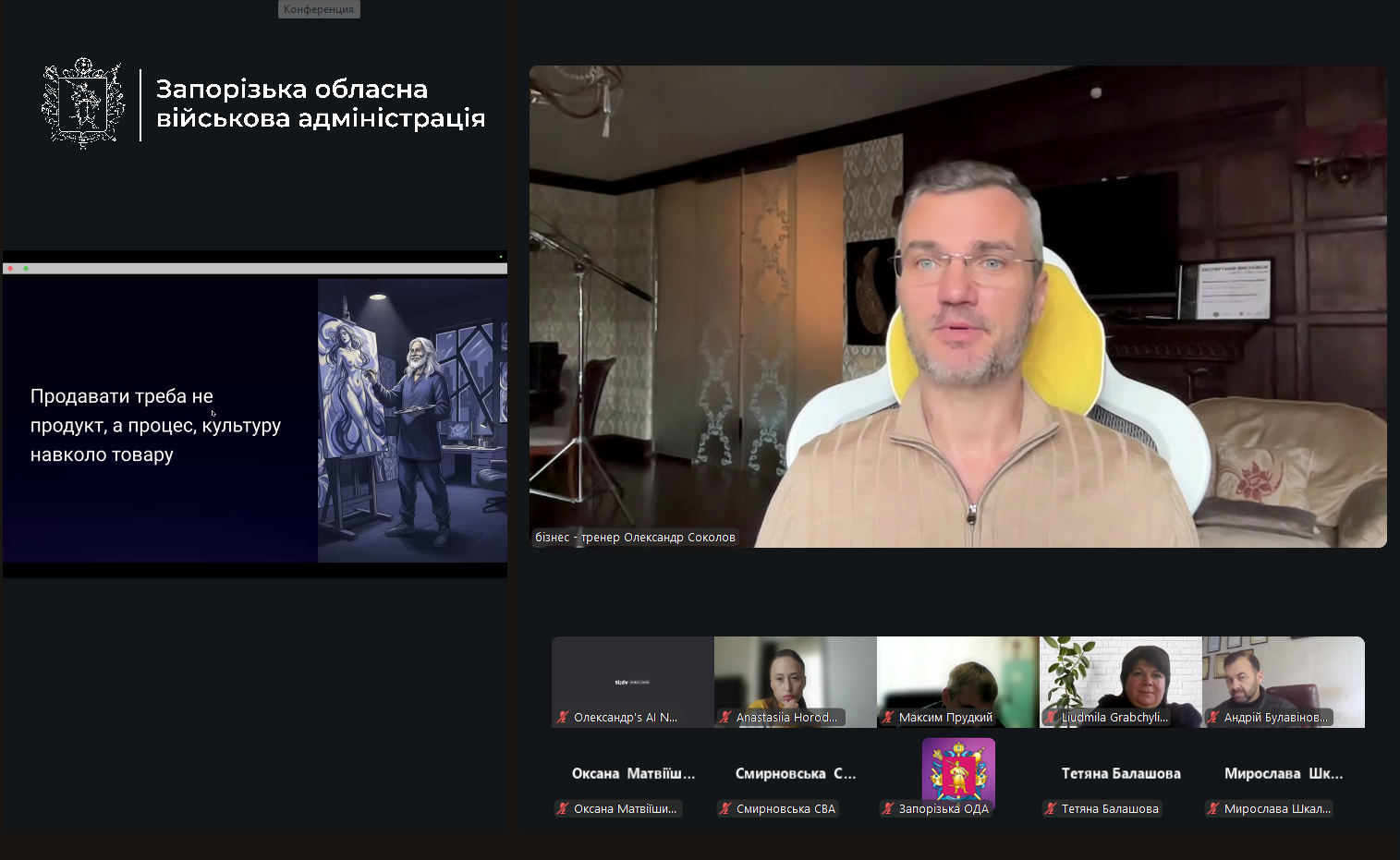Image resolution: width=1400 pixels, height=860 pixels.
Task: Click muted mic icon beside Запорізька ОДА label
Action: click(888, 809)
